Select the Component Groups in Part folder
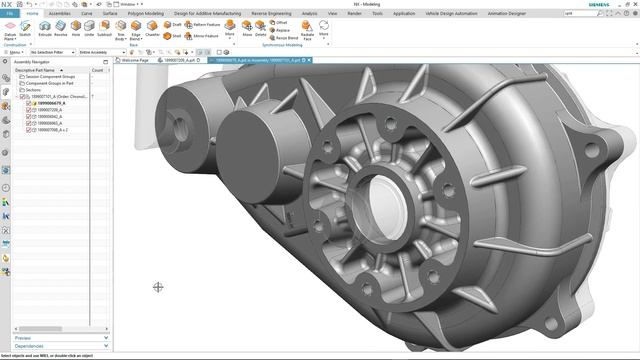The width and height of the screenshot is (640, 360). [50, 83]
